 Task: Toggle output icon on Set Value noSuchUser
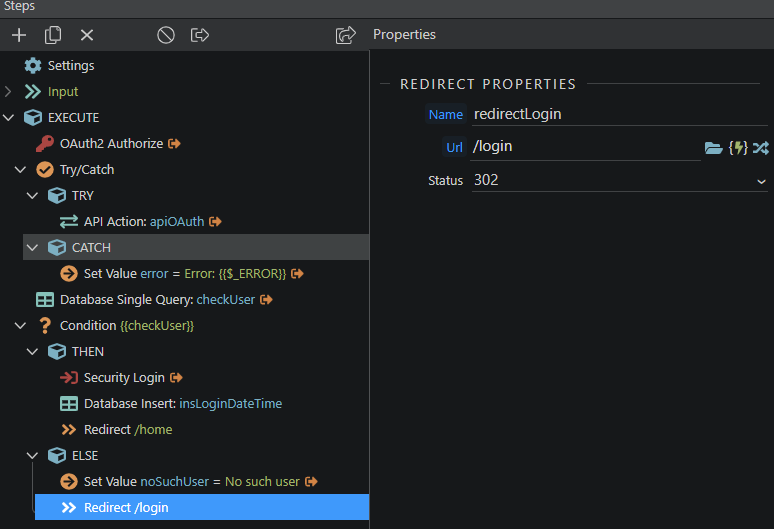(x=311, y=482)
